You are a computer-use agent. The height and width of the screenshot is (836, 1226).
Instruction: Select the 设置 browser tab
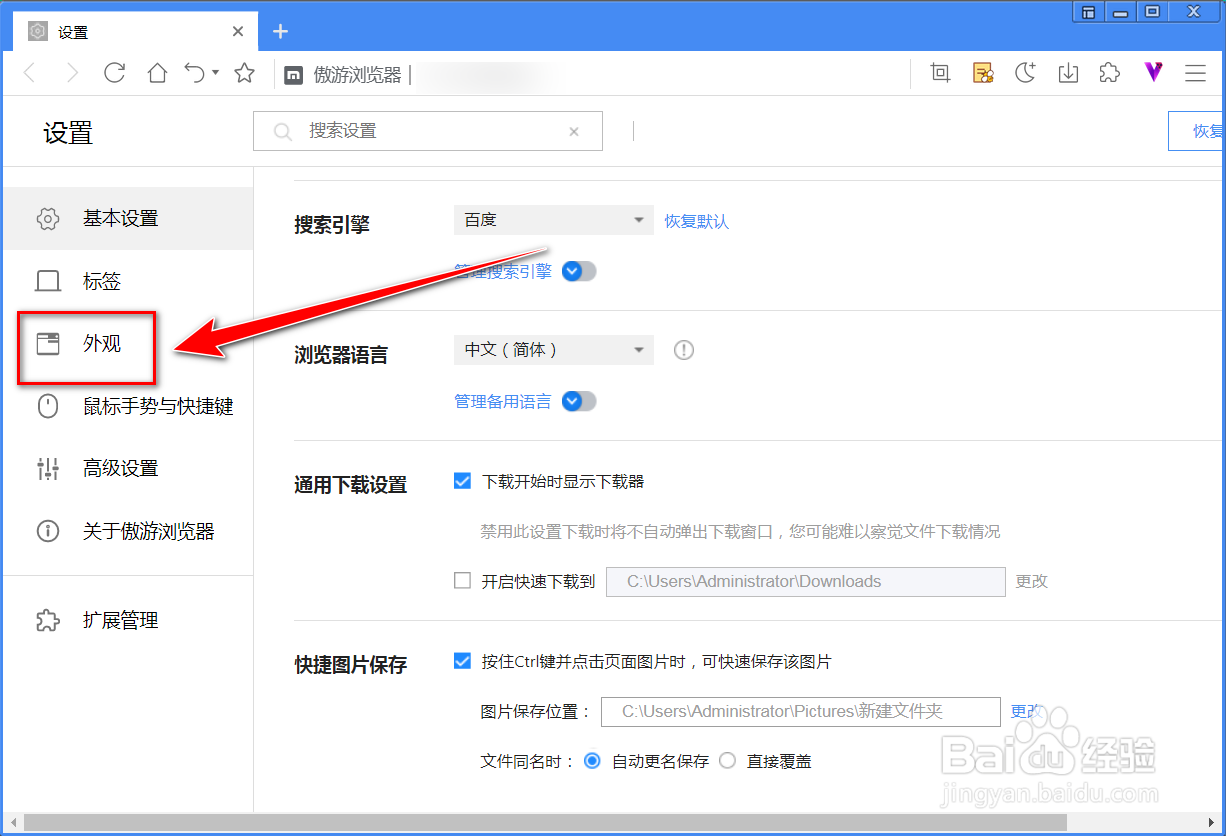pyautogui.click(x=135, y=31)
